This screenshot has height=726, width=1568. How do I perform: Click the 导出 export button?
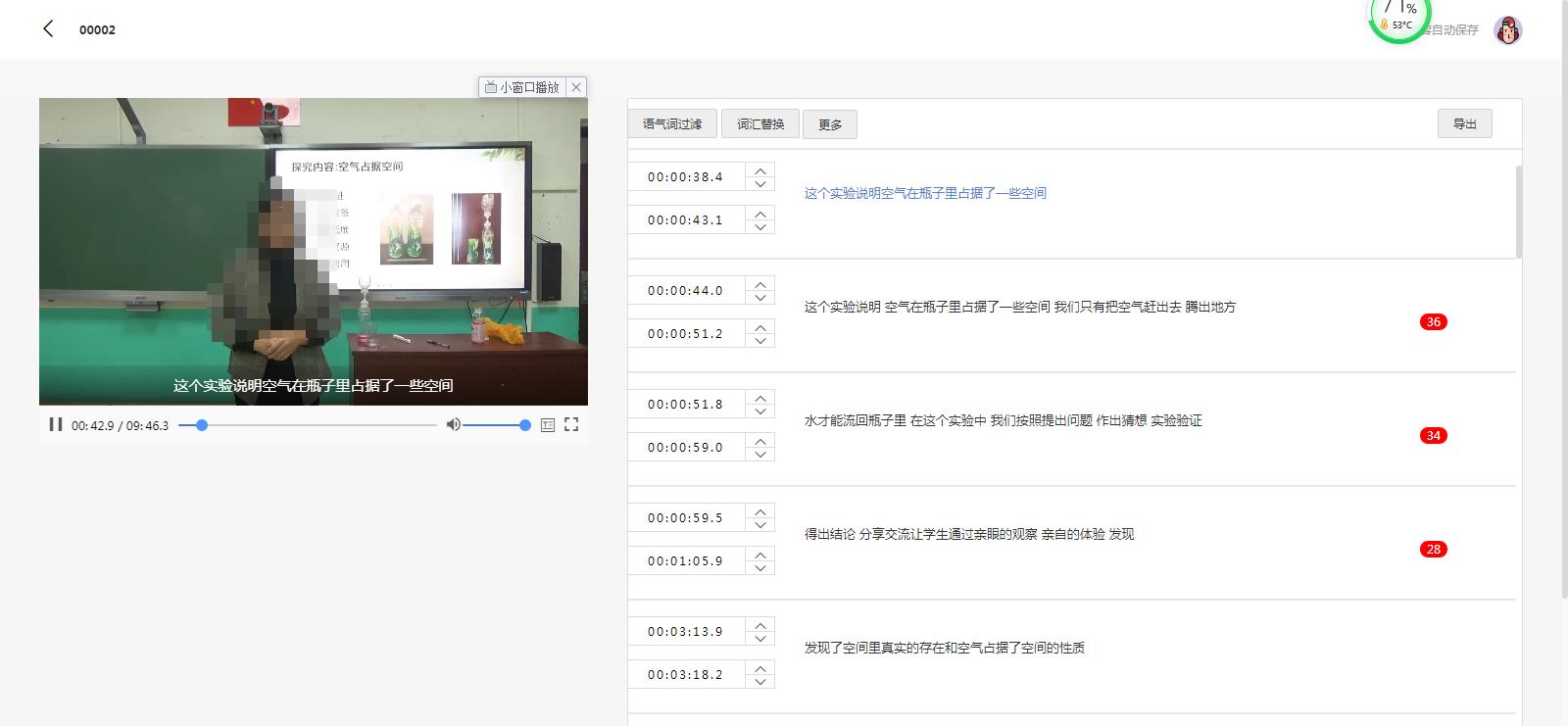click(1465, 123)
